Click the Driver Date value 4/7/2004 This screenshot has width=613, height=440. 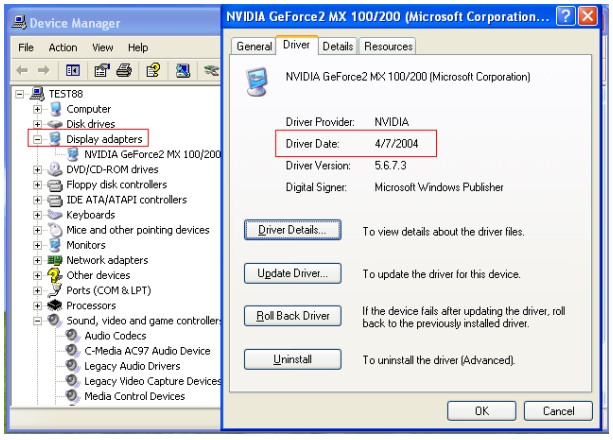[396, 144]
